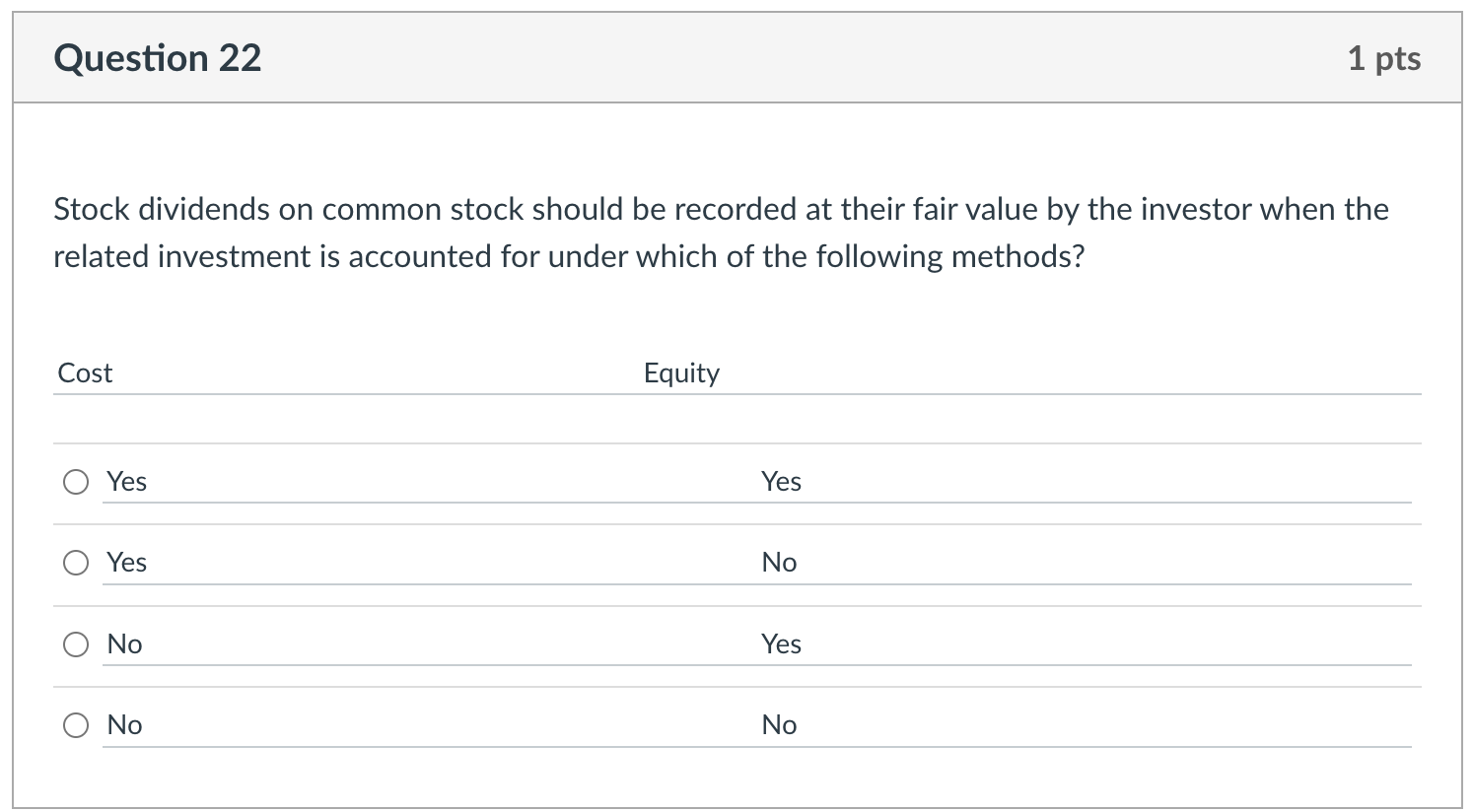Click the underline beneath the Equity header
Image resolution: width=1473 pixels, height=812 pixels.
tap(1035, 393)
